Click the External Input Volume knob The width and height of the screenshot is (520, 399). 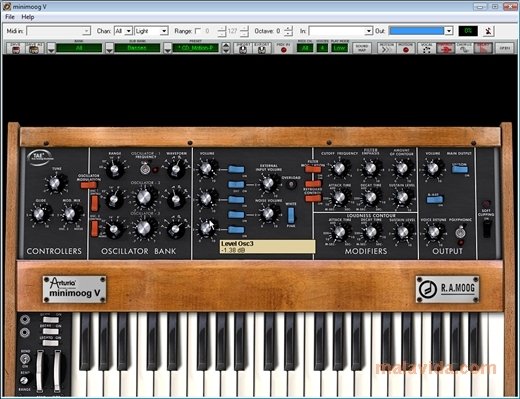tap(268, 183)
